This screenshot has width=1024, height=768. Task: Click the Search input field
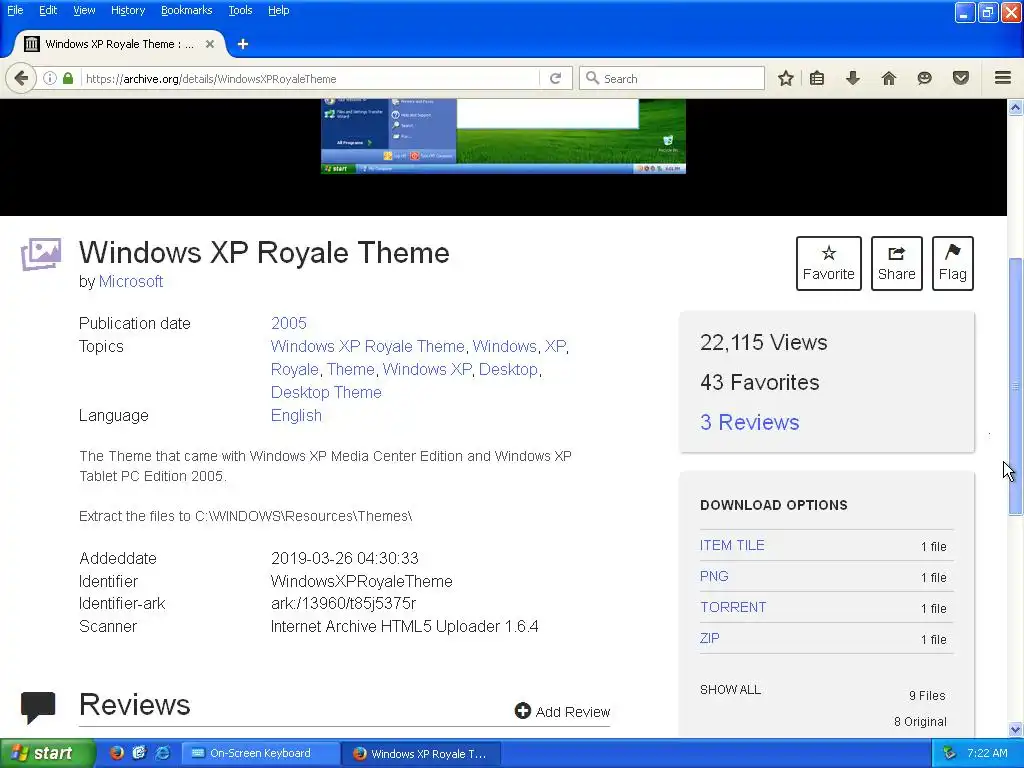(x=672, y=78)
